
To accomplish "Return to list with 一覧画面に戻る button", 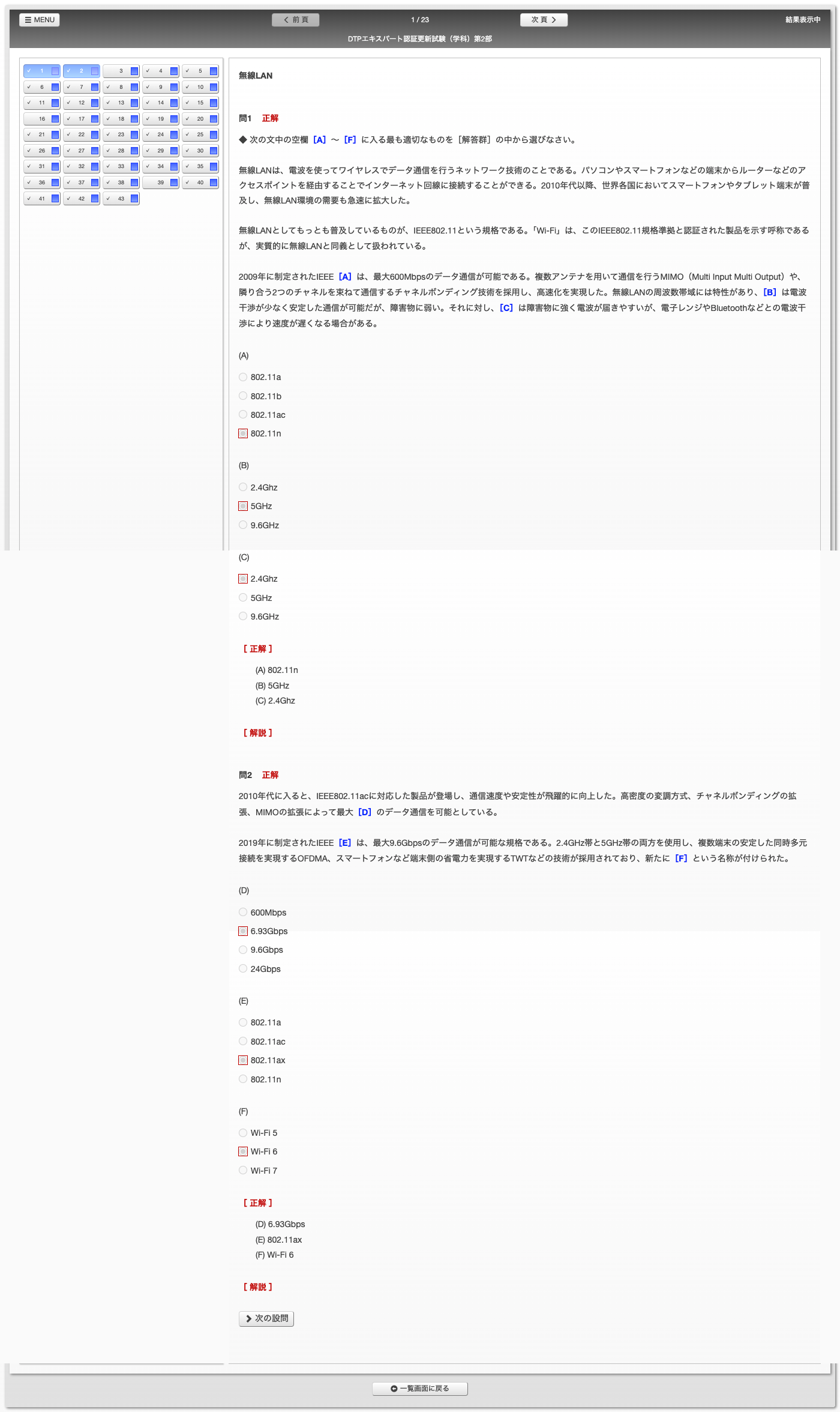I will [x=419, y=1389].
